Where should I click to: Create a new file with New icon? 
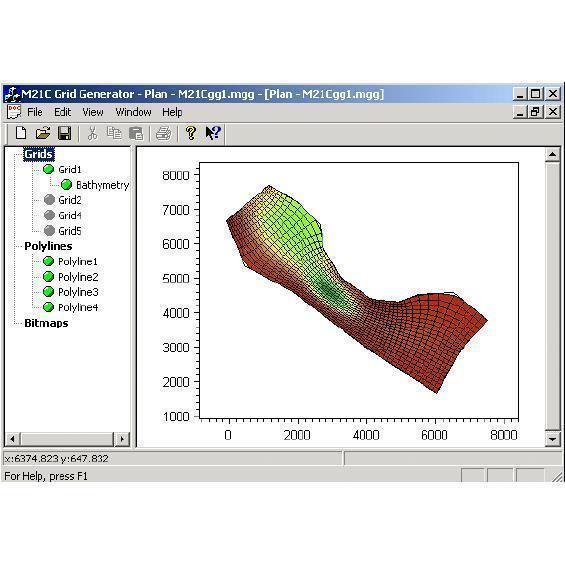coord(21,133)
